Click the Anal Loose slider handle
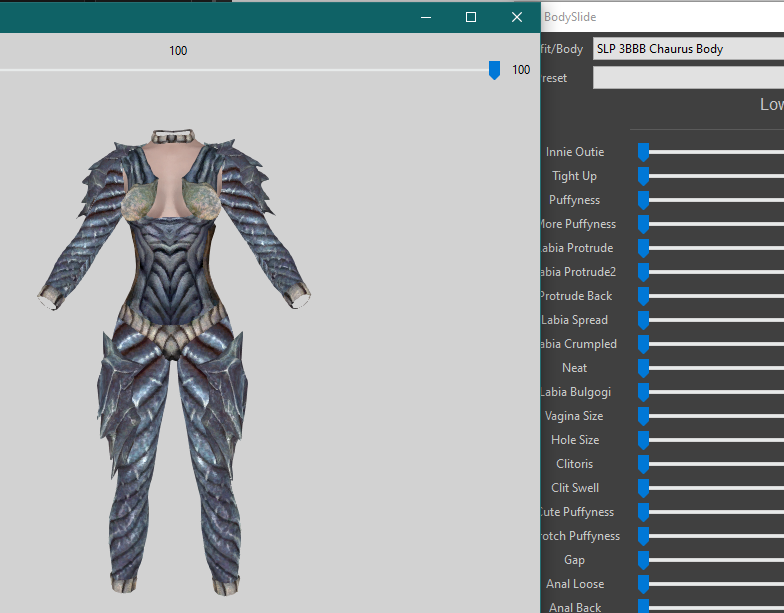The image size is (784, 613). point(644,584)
